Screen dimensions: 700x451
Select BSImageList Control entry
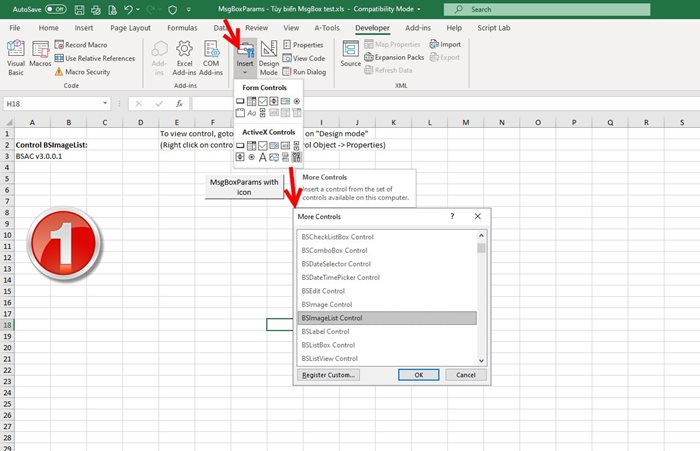tap(387, 318)
